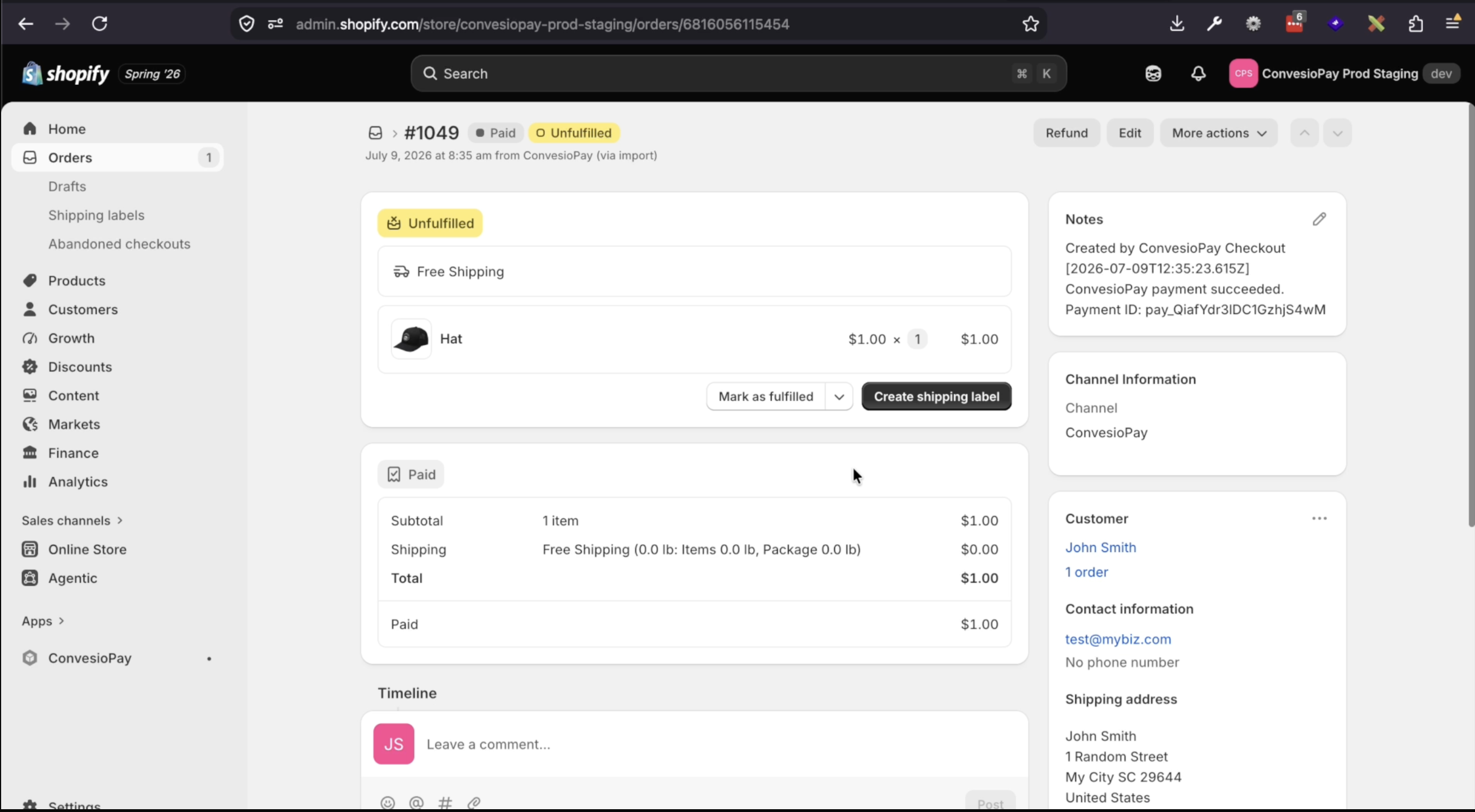
Task: Open Shipping labels in the sidebar
Action: point(96,215)
